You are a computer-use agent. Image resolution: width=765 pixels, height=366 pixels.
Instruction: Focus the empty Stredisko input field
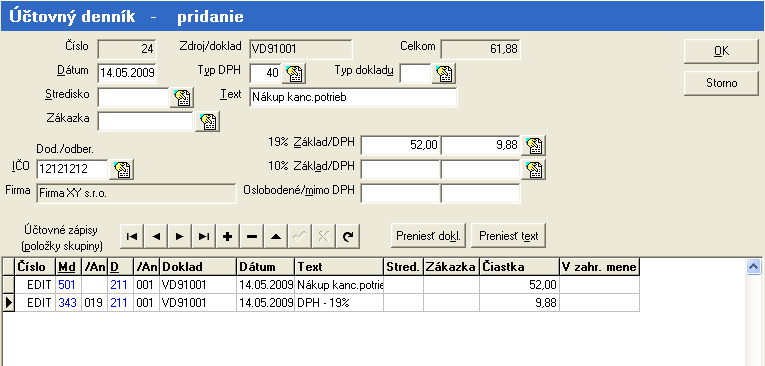pos(133,98)
